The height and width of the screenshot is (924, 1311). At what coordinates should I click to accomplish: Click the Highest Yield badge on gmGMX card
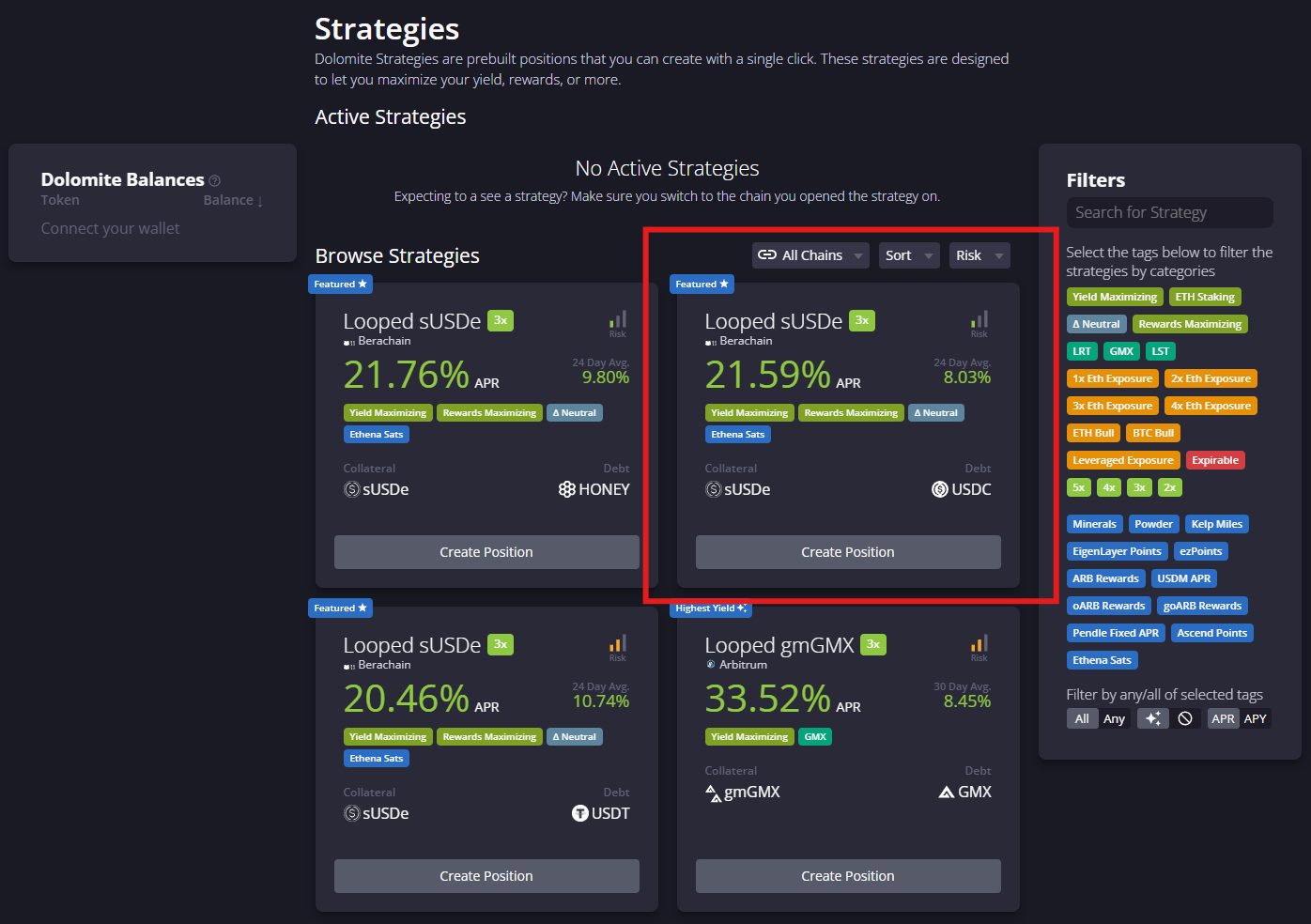[x=711, y=608]
